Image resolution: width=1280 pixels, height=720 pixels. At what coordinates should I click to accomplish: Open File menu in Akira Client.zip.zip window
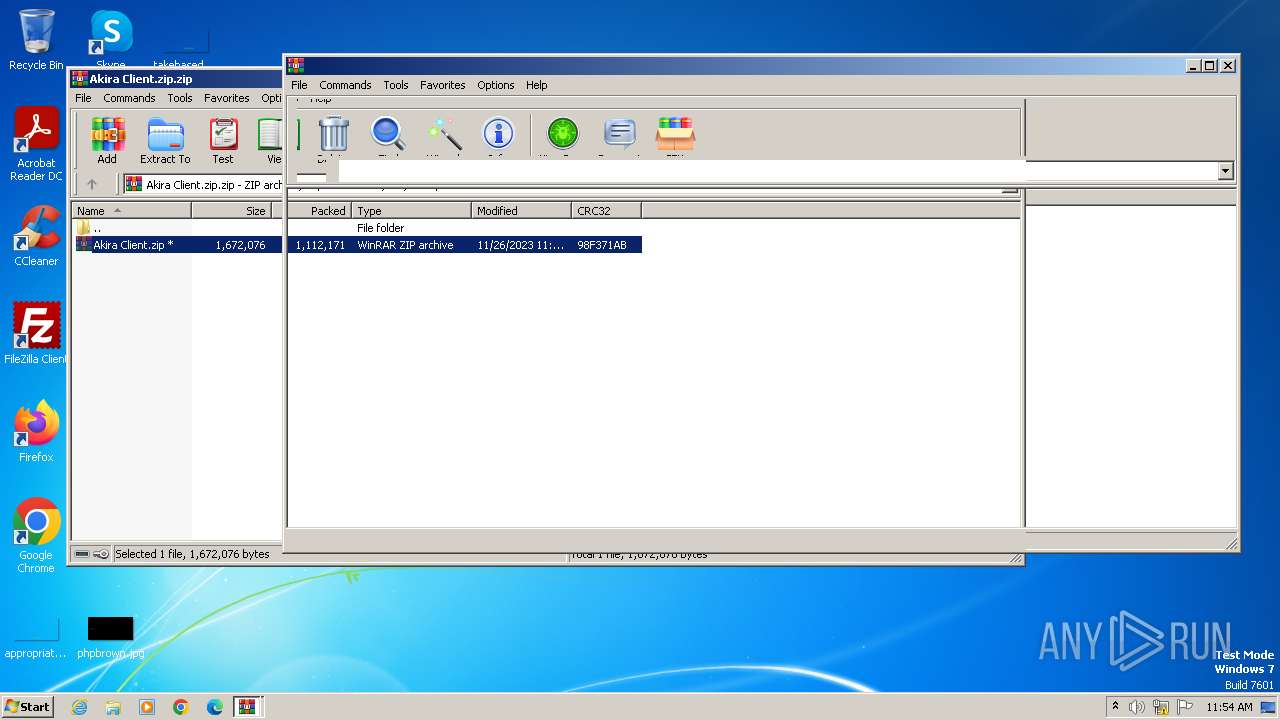83,98
